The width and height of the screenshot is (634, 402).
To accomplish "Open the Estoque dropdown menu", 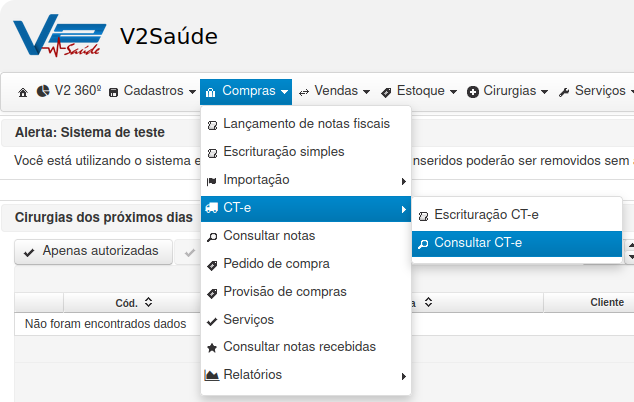I will click(419, 91).
